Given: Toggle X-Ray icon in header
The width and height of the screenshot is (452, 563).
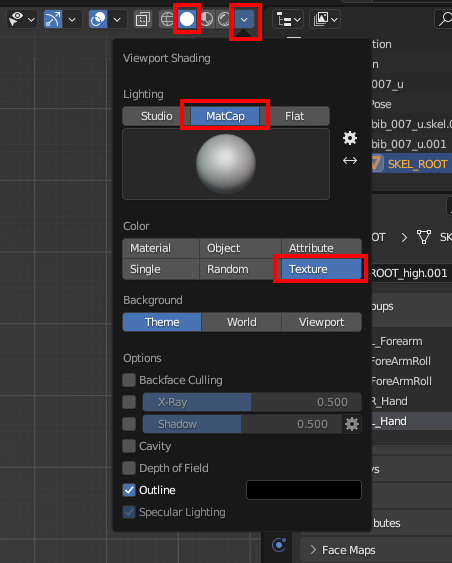Looking at the screenshot, I should pos(143,19).
